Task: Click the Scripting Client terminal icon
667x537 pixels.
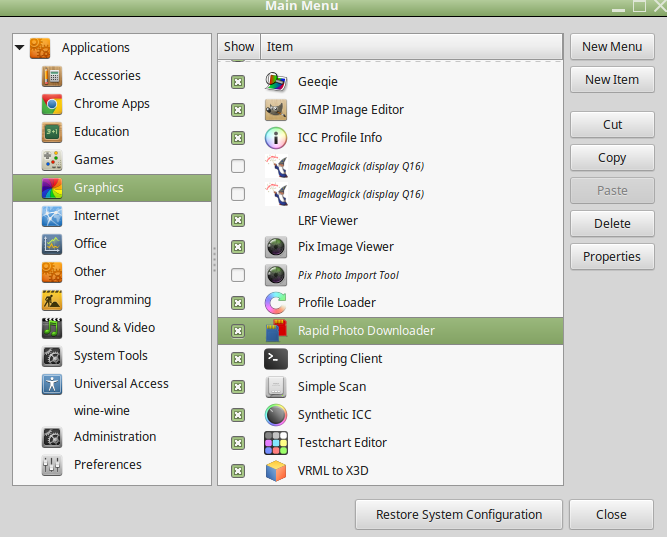Action: [276, 359]
